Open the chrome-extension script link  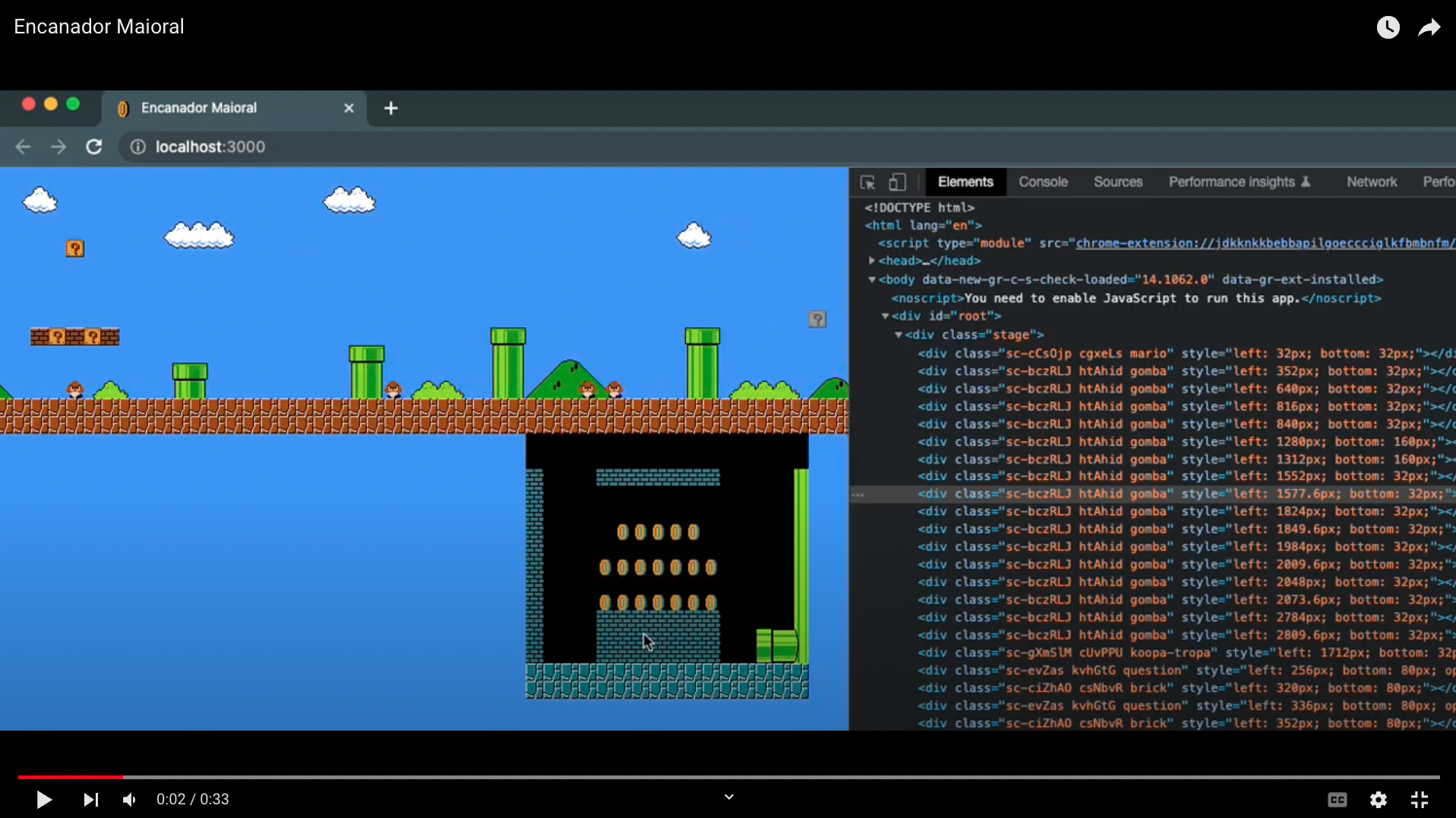click(1265, 243)
